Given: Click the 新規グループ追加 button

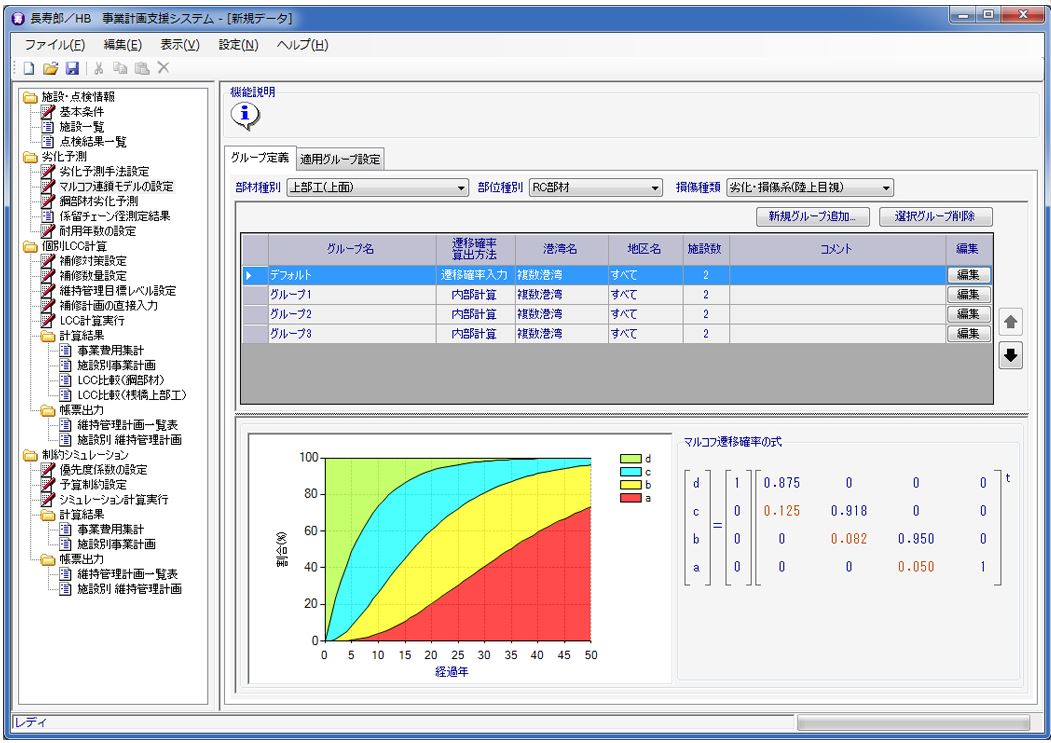Looking at the screenshot, I should (x=812, y=216).
